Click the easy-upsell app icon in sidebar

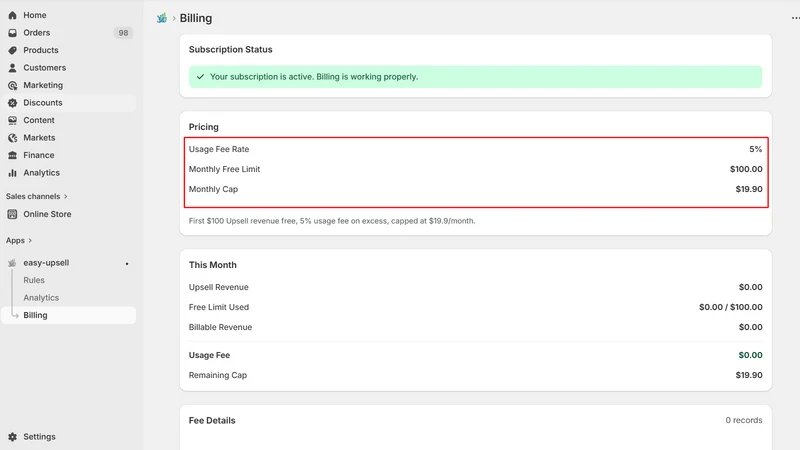pyautogui.click(x=12, y=263)
